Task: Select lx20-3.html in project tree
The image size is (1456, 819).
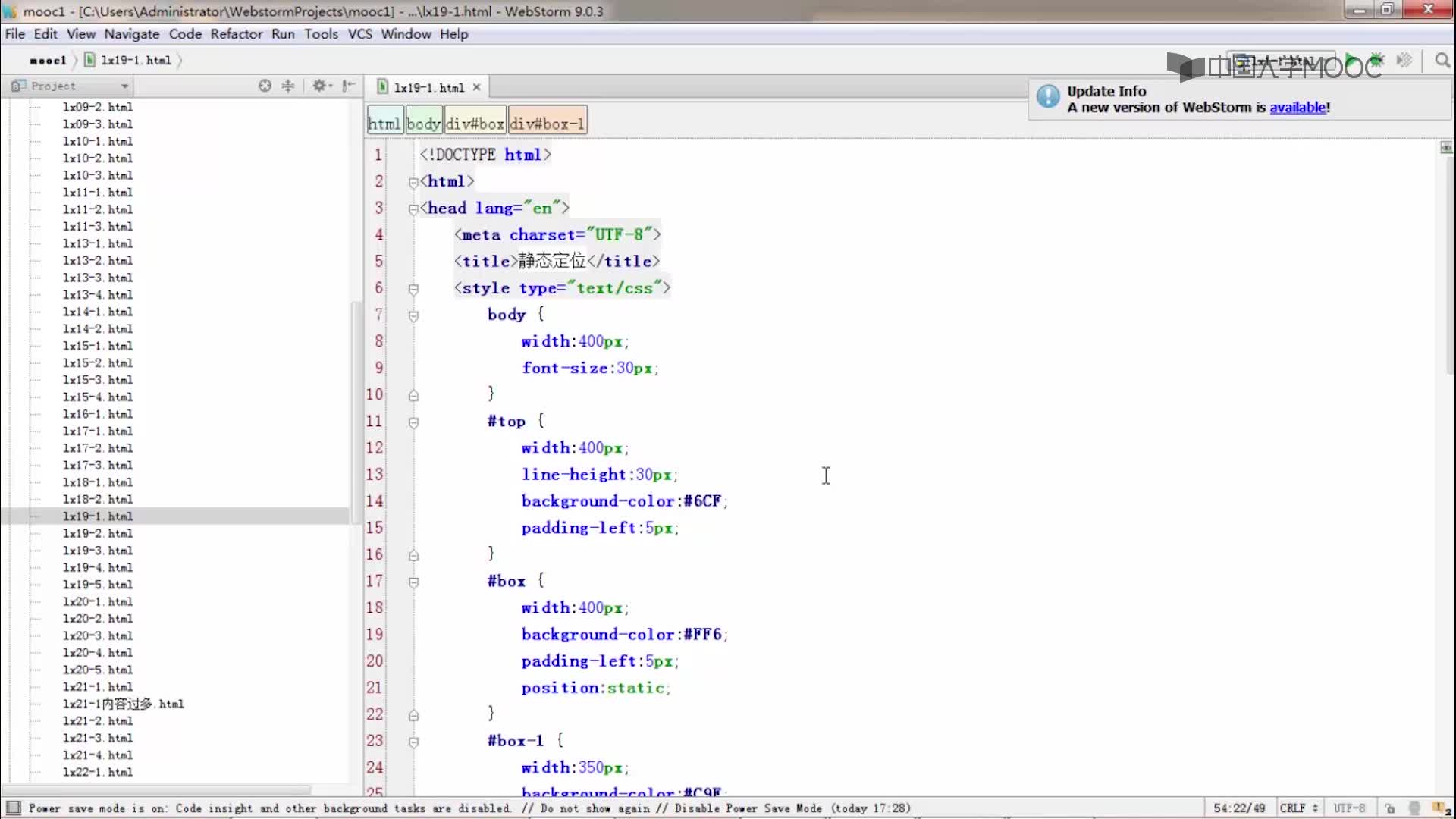Action: point(98,635)
